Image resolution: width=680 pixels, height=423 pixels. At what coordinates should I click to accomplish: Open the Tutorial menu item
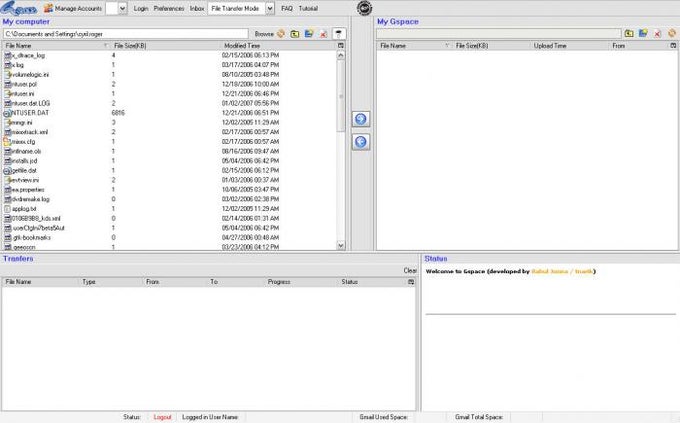308,8
